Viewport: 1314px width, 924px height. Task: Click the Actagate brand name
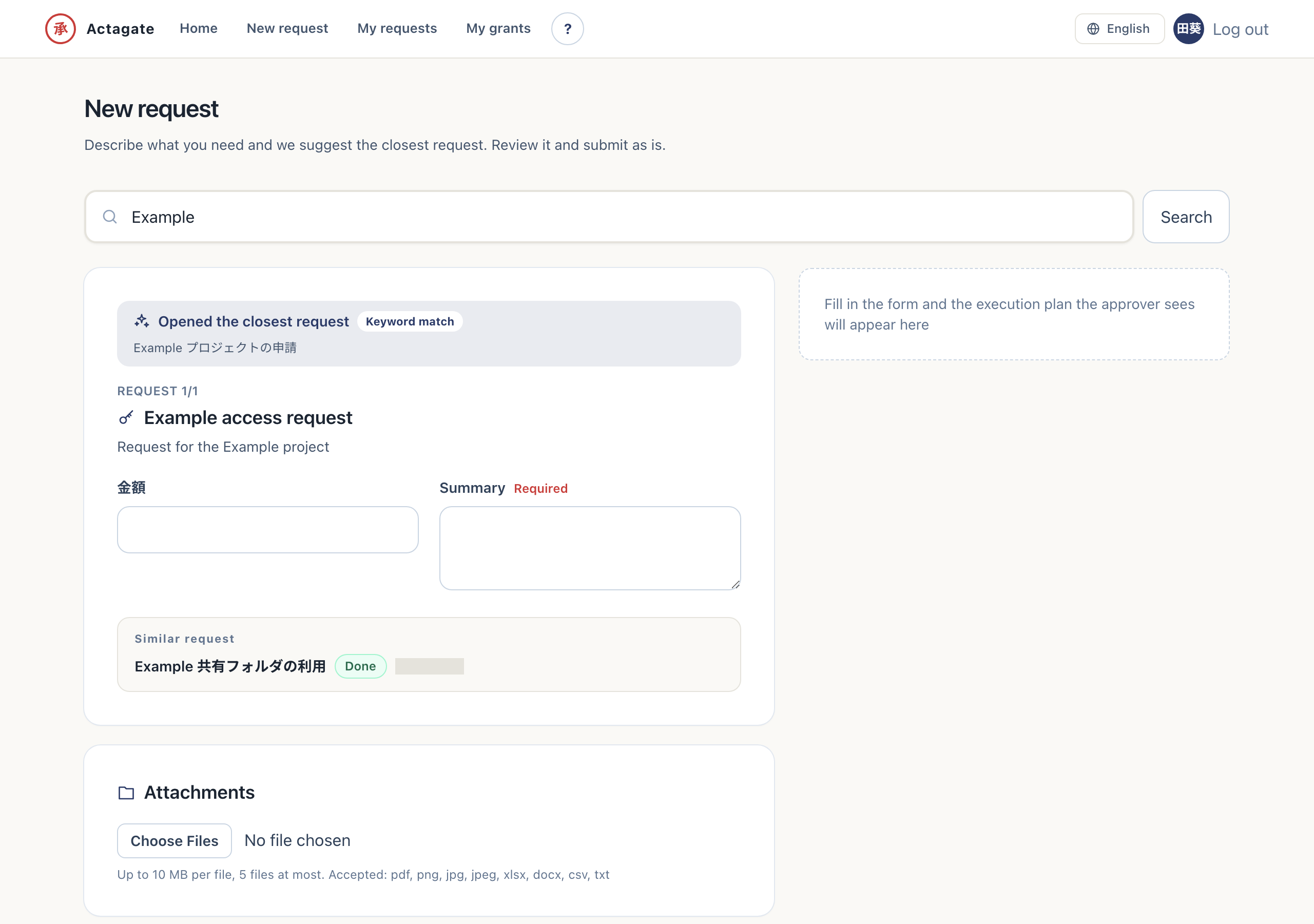tap(120, 29)
